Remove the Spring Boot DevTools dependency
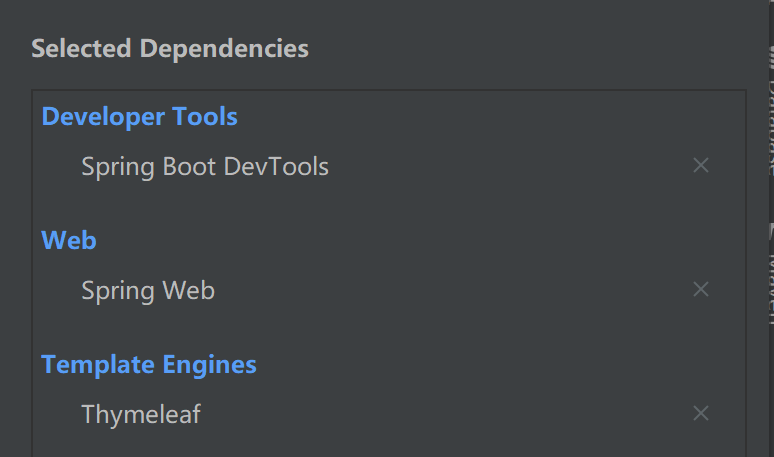The height and width of the screenshot is (457, 774). click(700, 165)
